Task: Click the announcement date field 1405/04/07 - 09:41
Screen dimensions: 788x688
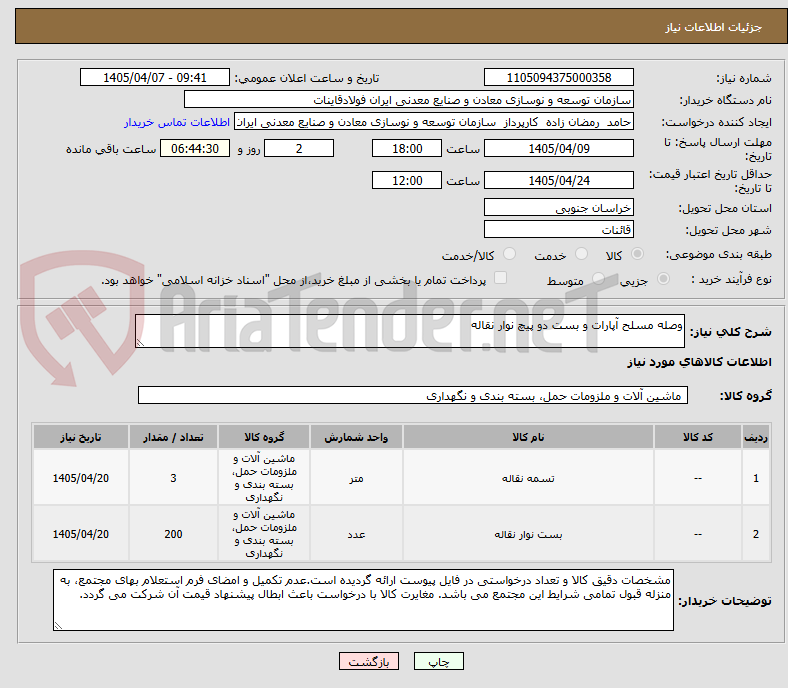Action: click(x=154, y=77)
